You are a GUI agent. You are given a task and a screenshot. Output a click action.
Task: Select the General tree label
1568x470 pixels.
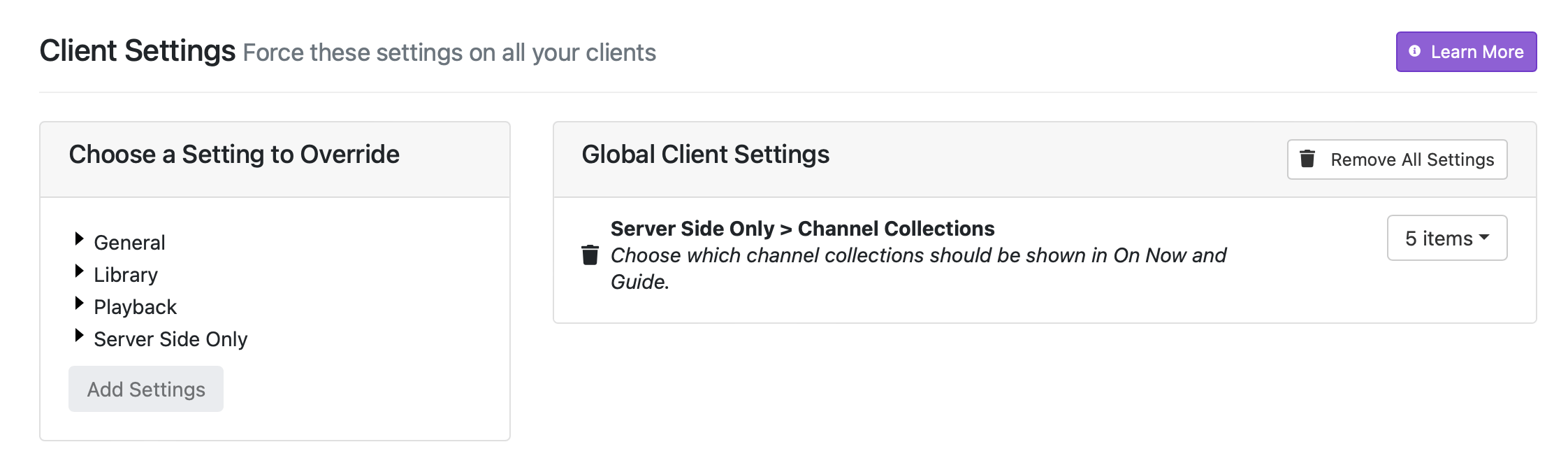click(129, 243)
